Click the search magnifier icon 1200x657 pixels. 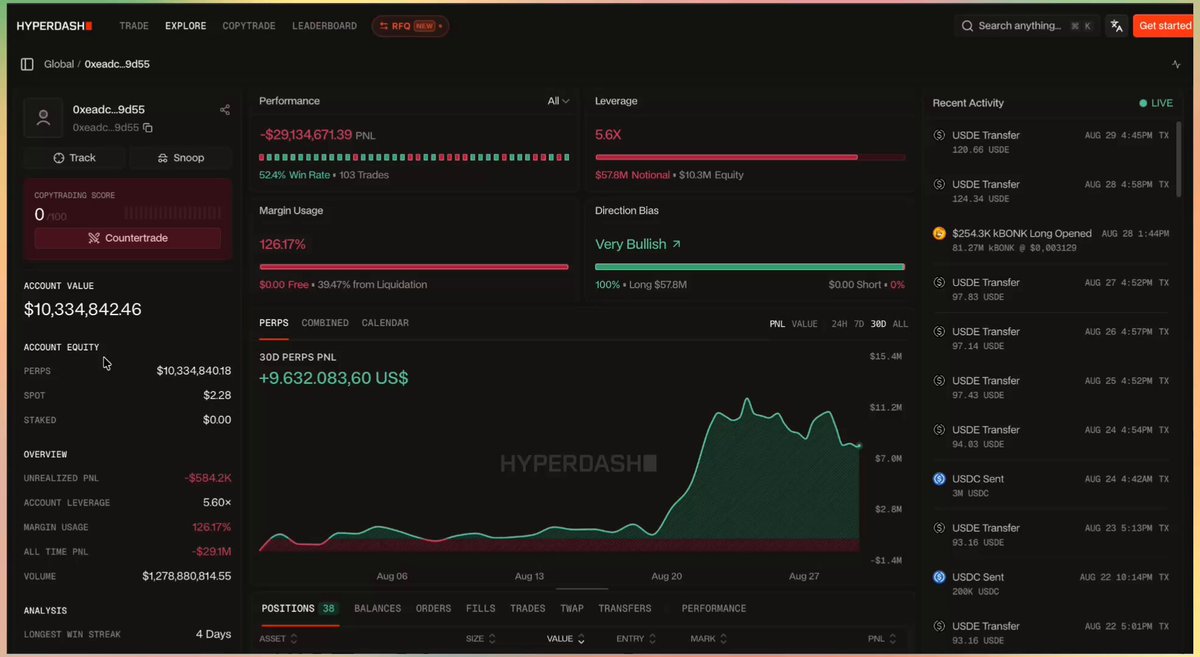tap(967, 26)
